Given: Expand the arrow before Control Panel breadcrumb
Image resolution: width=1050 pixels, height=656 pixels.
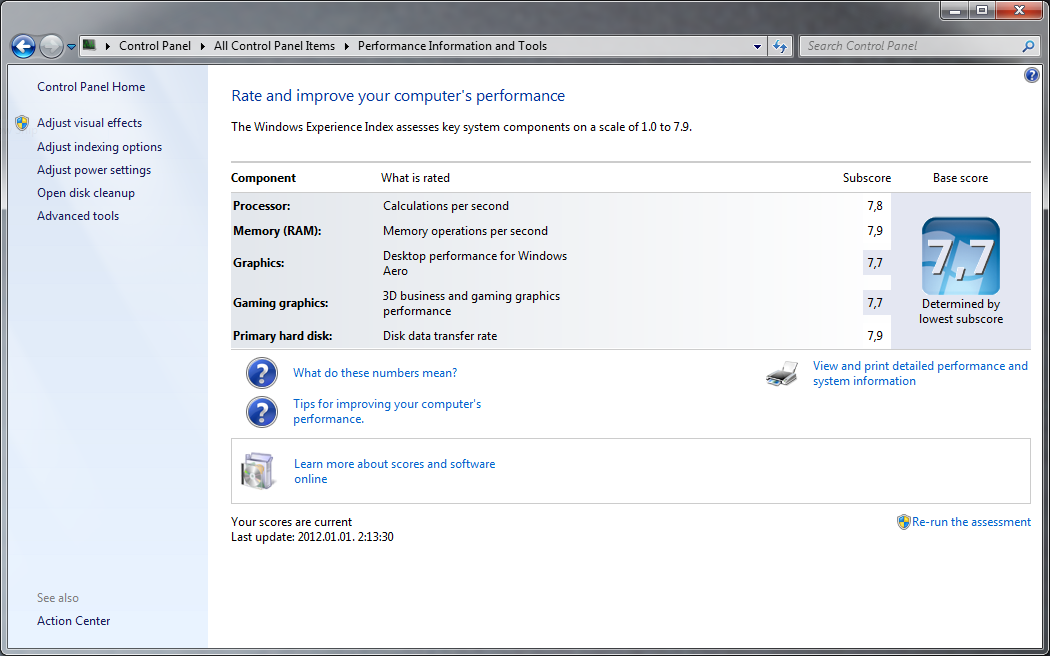Looking at the screenshot, I should click(108, 46).
